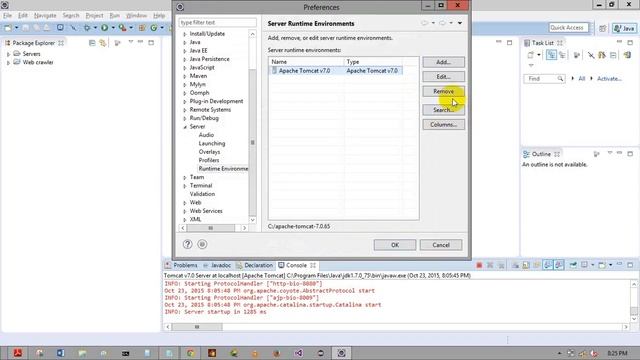Toggle Scheduled view in Task List
This screenshot has height=360, width=640.
(x=562, y=55)
